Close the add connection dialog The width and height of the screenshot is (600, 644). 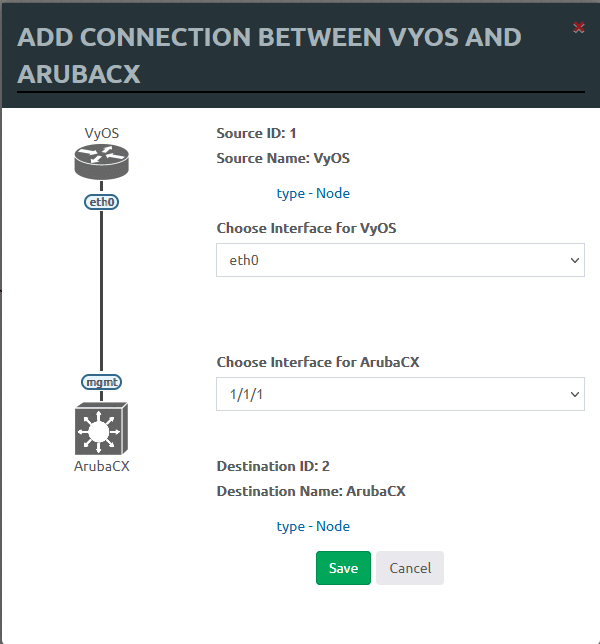[578, 28]
